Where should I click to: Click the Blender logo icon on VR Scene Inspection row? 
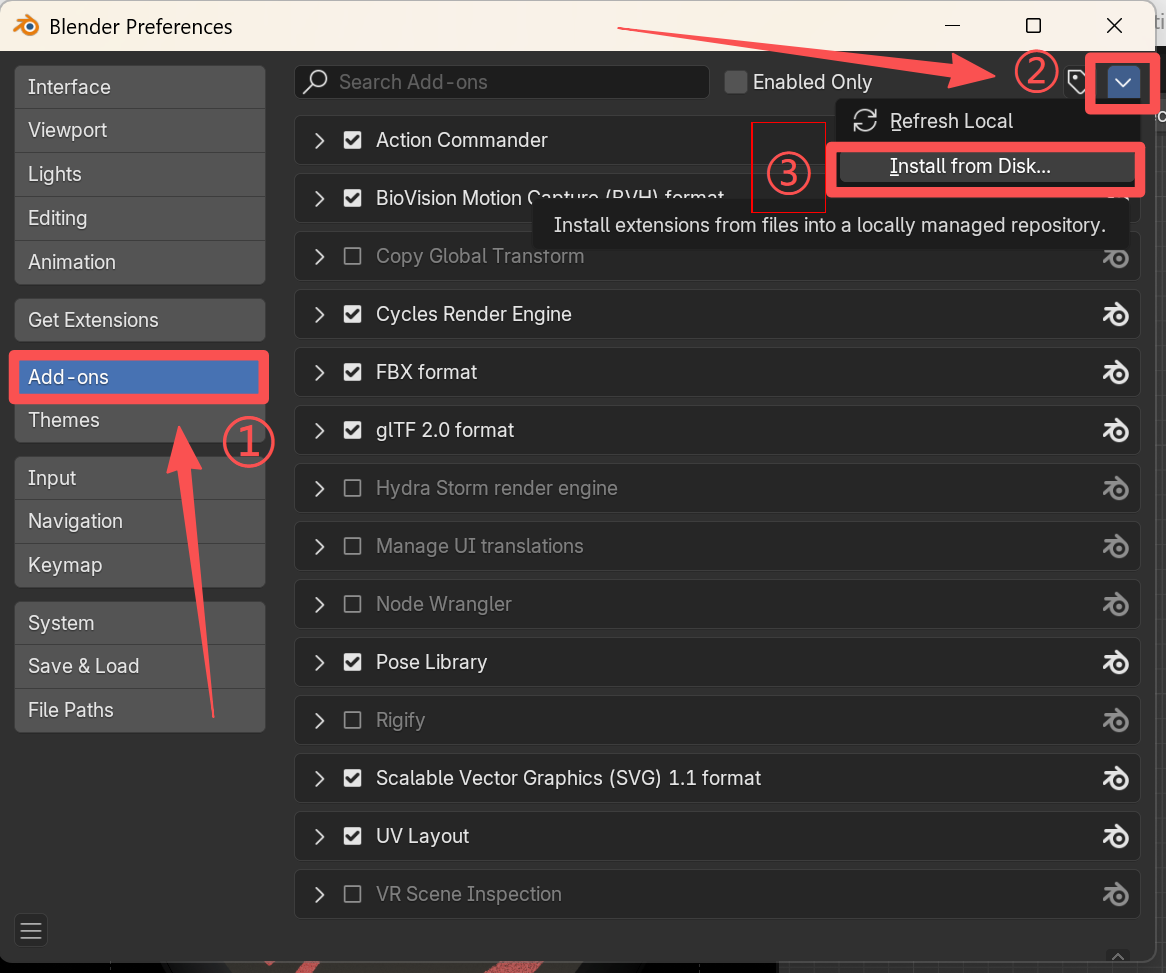(x=1115, y=895)
